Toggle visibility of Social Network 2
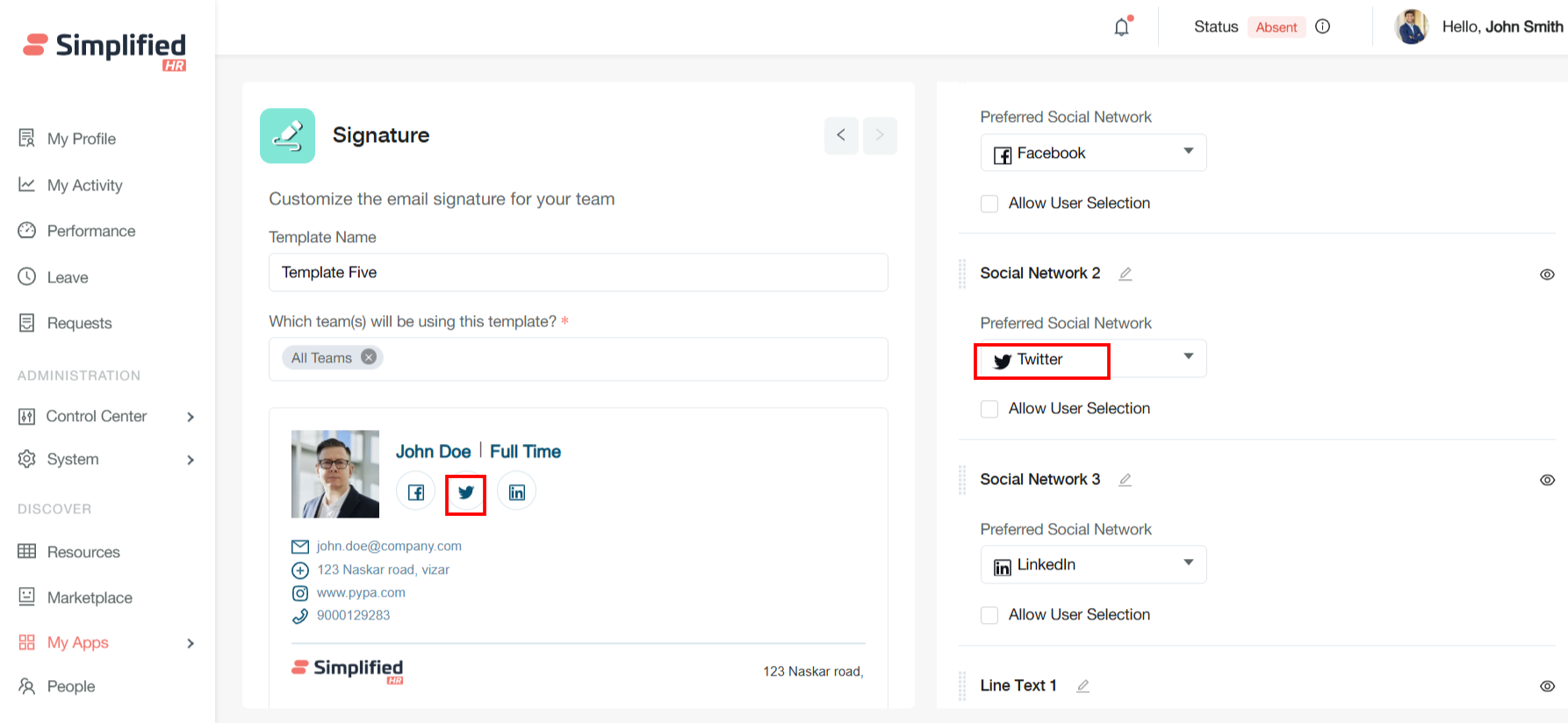Viewport: 1568px width, 723px height. pos(1547,275)
